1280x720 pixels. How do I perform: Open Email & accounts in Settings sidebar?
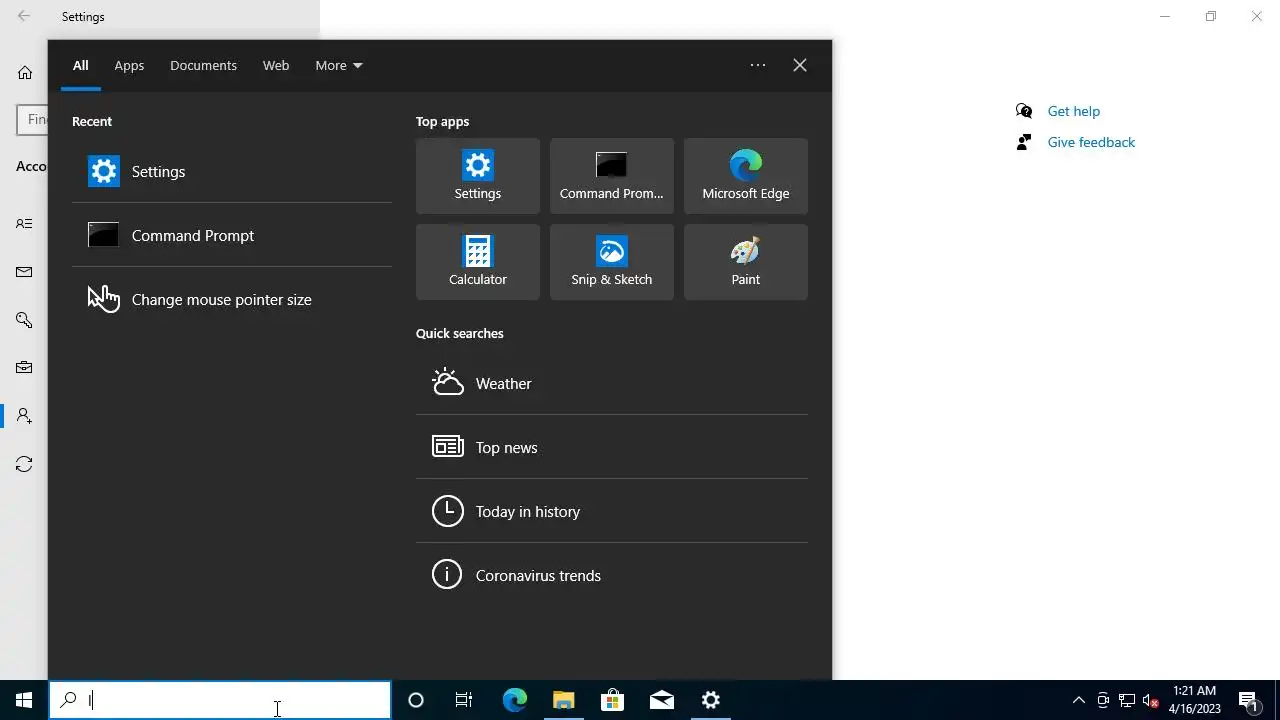24,272
